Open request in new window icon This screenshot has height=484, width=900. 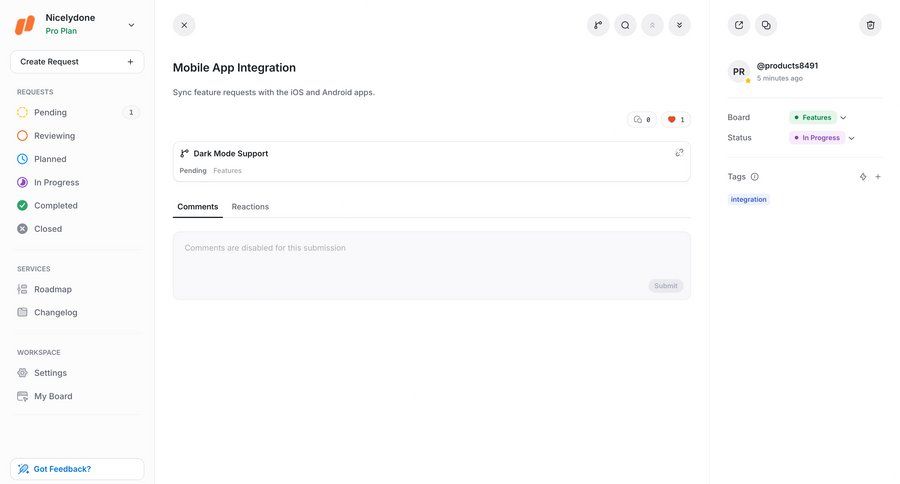(x=739, y=25)
